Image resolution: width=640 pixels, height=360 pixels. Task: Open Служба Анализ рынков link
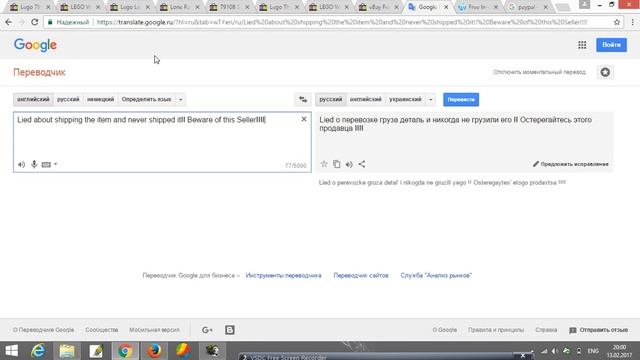point(436,276)
